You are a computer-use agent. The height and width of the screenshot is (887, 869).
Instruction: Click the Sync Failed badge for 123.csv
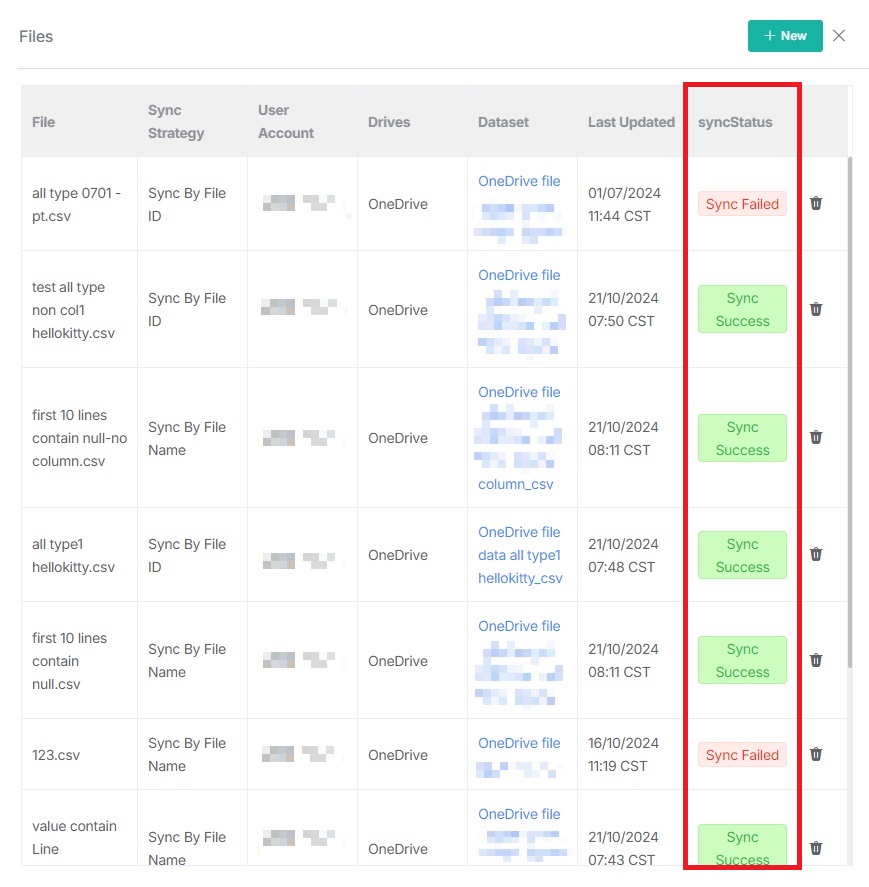coord(742,755)
